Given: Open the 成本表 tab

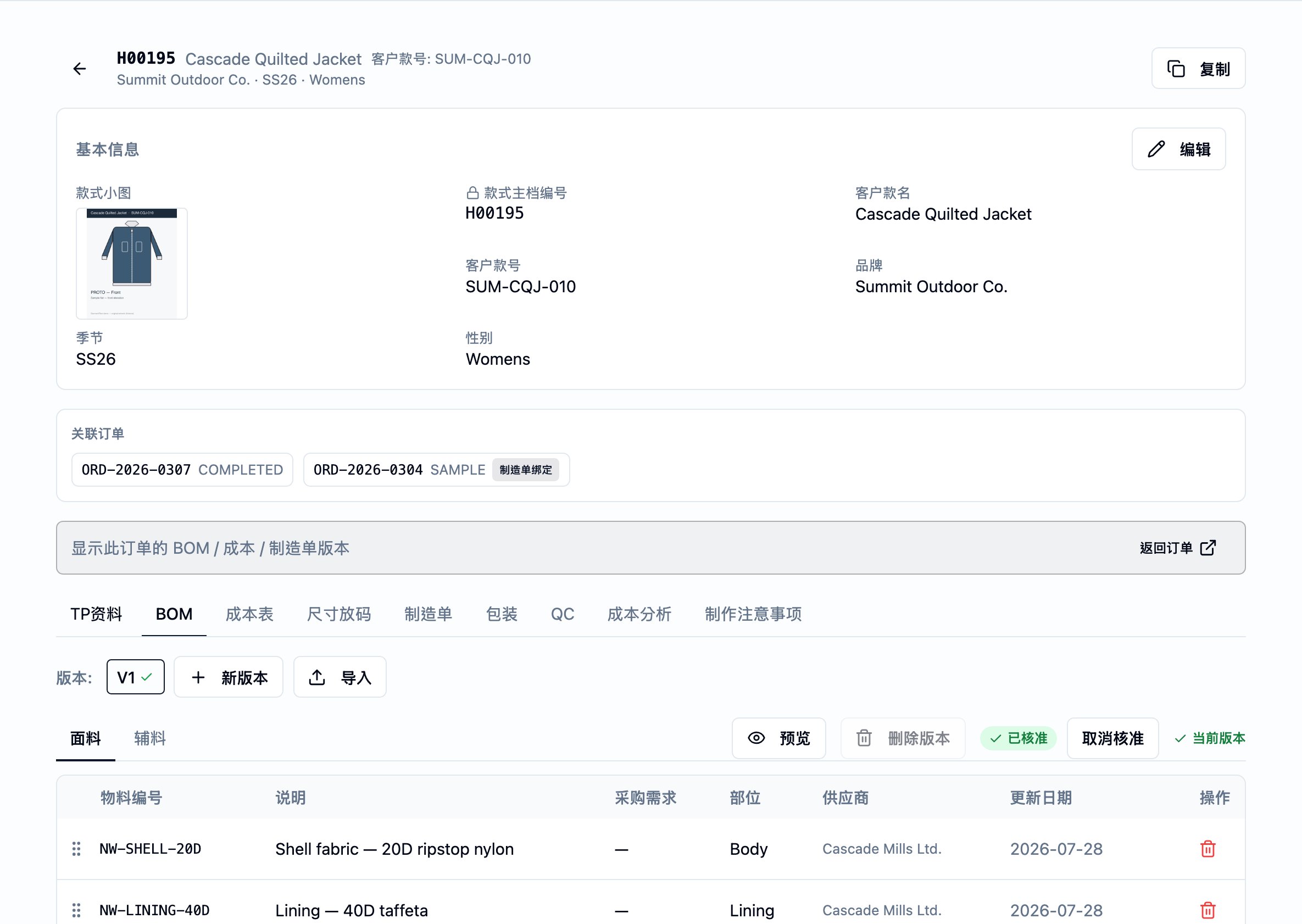Looking at the screenshot, I should point(249,614).
